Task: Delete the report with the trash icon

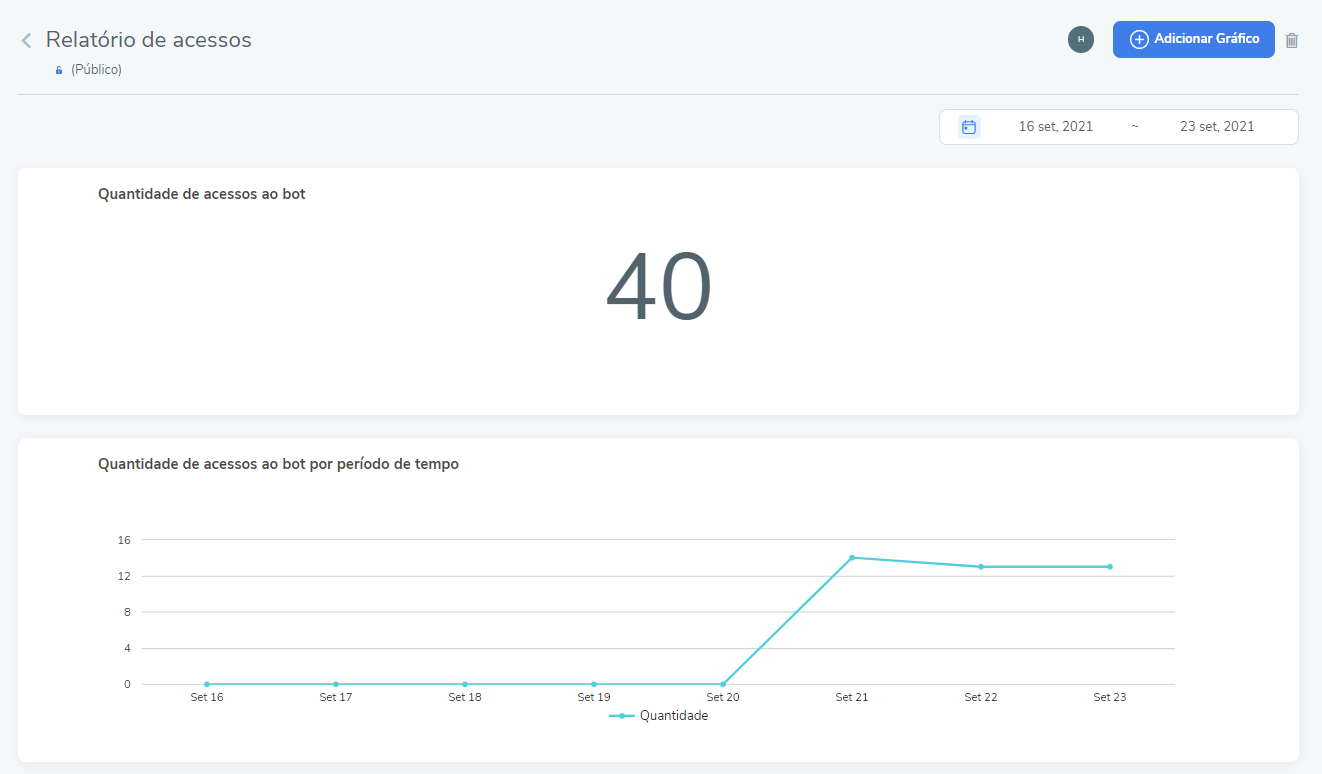Action: tap(1291, 40)
